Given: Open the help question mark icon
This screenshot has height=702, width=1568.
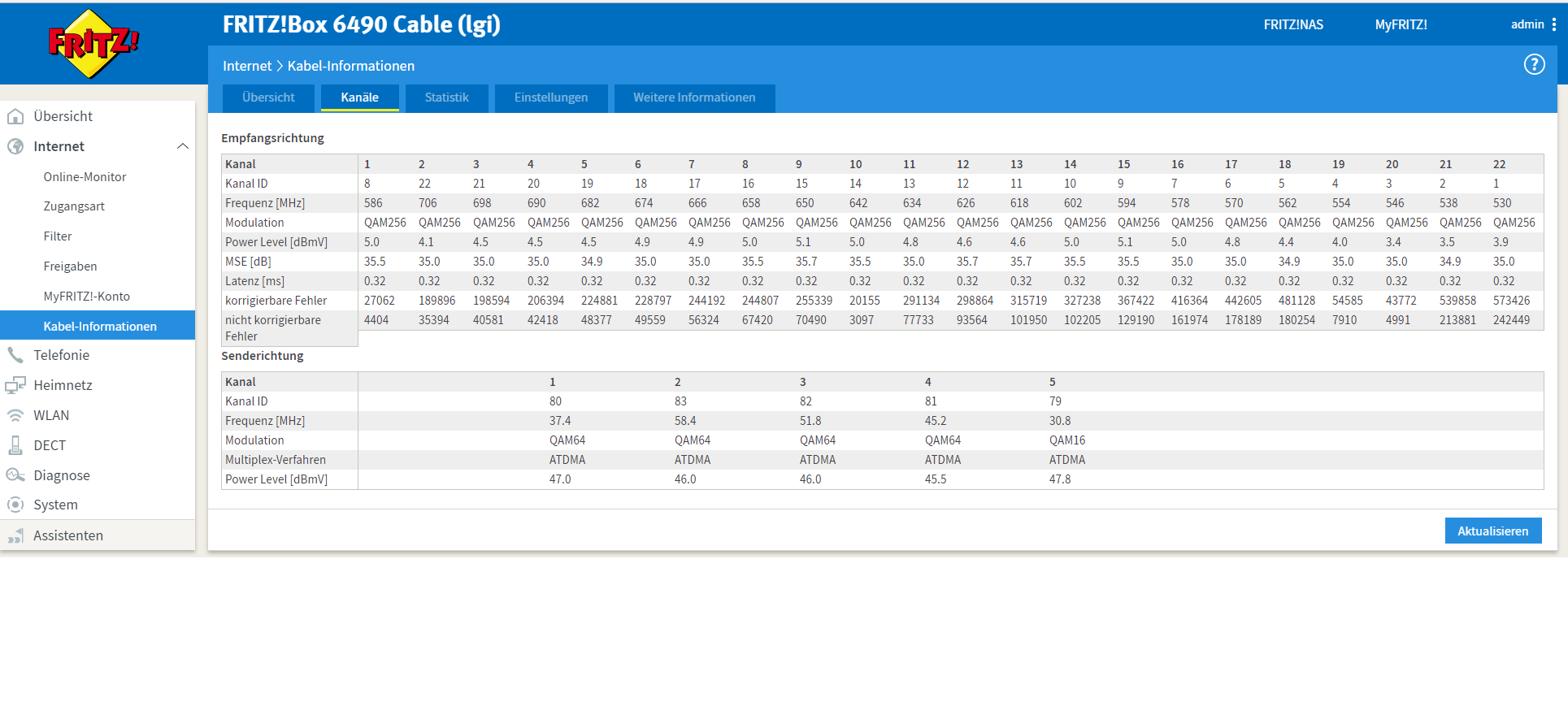Looking at the screenshot, I should [x=1534, y=65].
